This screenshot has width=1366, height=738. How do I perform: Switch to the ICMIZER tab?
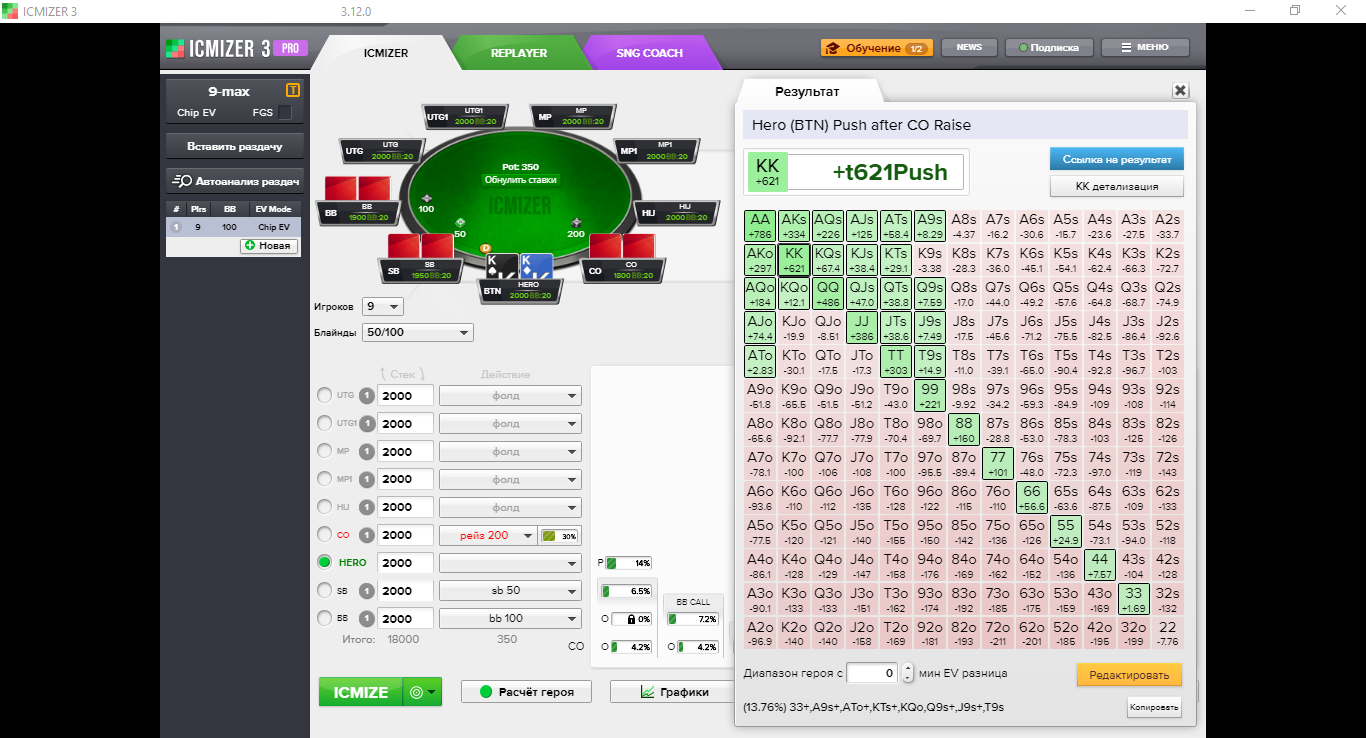[385, 53]
